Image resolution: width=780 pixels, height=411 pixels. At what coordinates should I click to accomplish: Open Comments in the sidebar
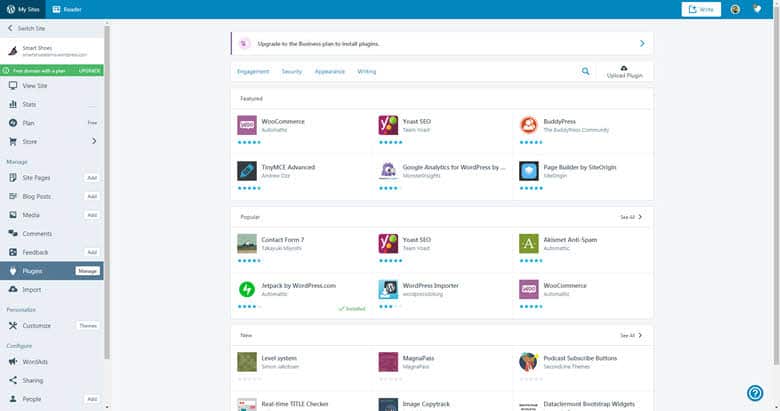point(52,233)
